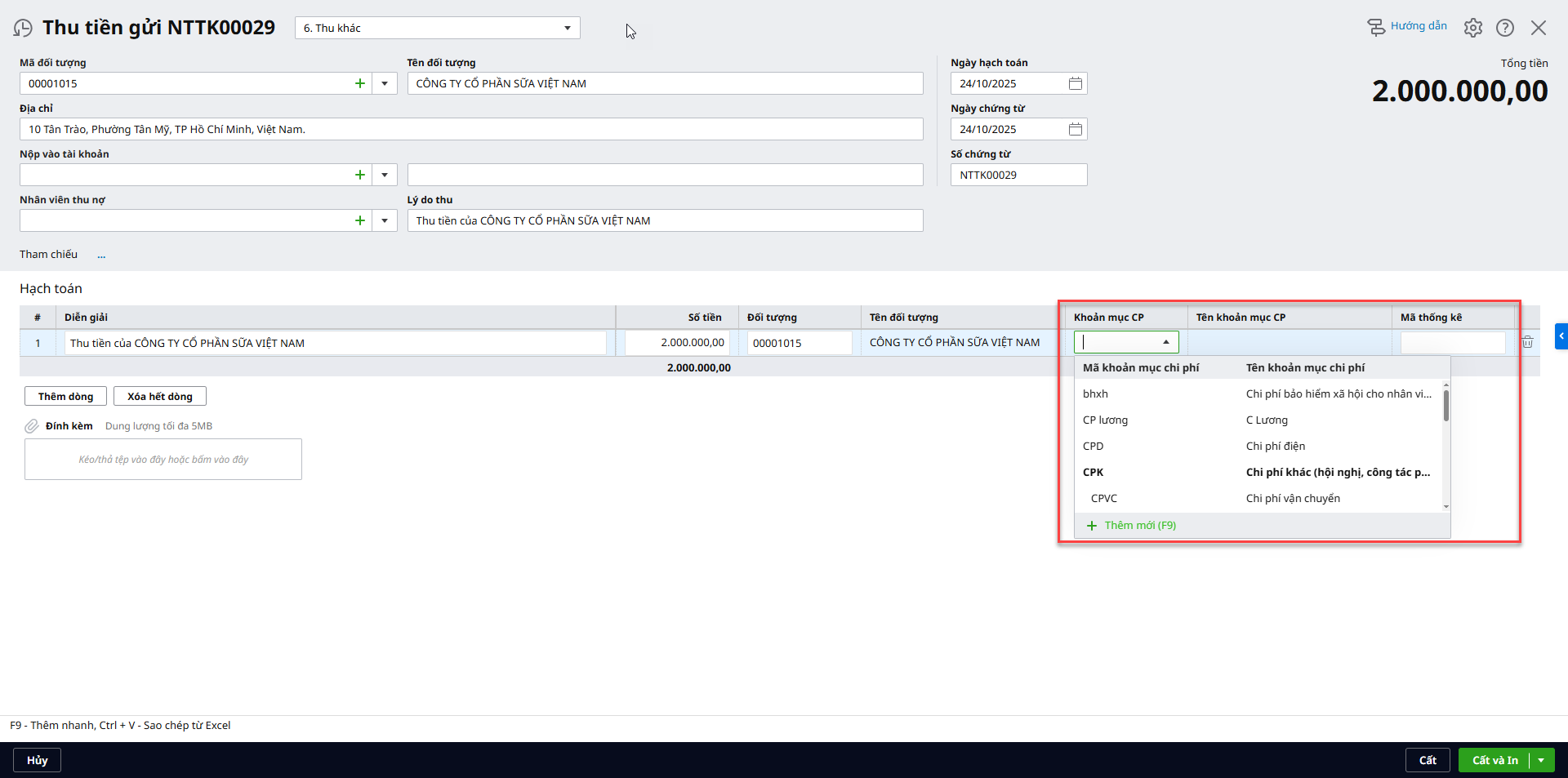
Task: Expand the Nộp vào tài khoản dropdown
Action: tap(385, 175)
